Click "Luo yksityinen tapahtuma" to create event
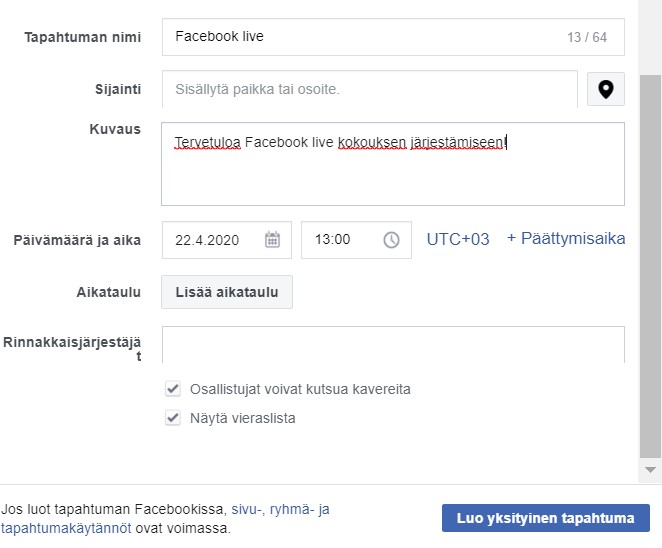The width and height of the screenshot is (662, 548). (x=545, y=518)
